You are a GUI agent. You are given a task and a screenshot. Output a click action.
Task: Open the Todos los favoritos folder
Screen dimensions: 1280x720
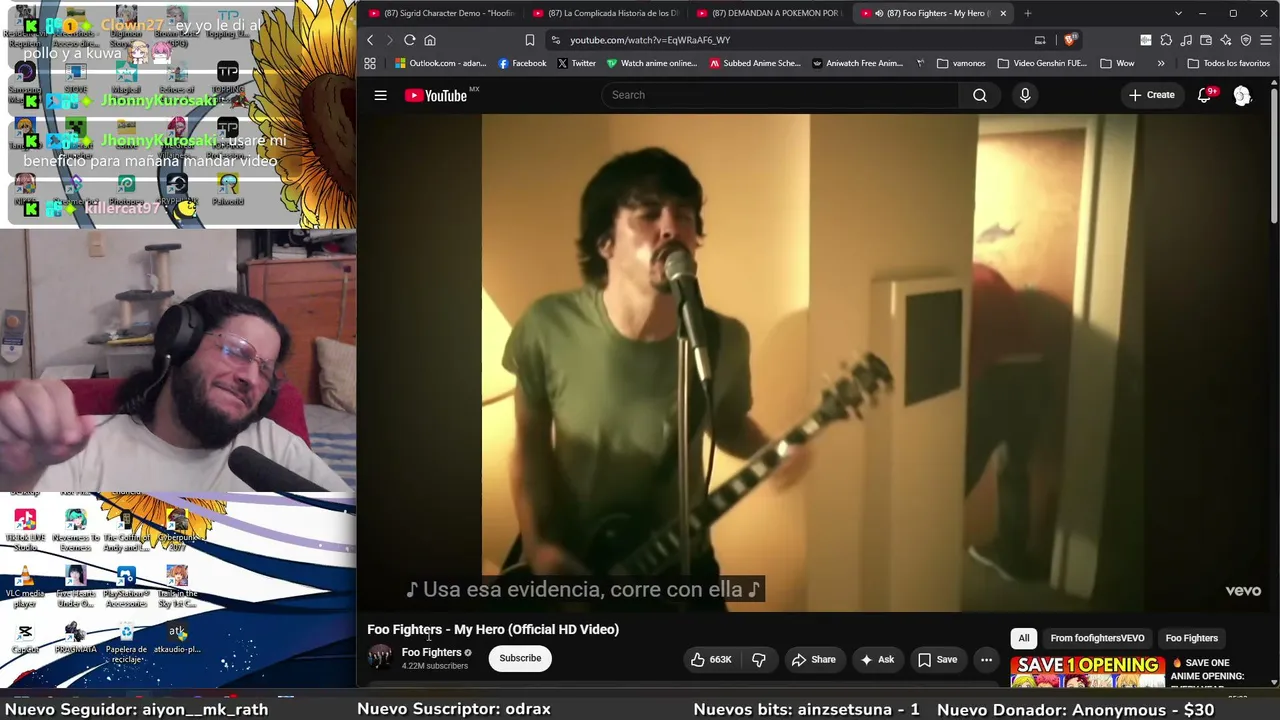(1228, 63)
